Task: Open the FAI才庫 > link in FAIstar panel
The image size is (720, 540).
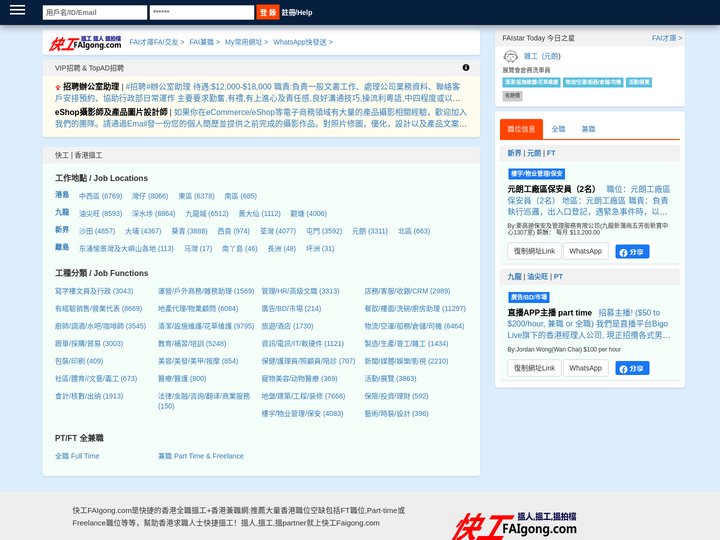Action: click(x=667, y=38)
